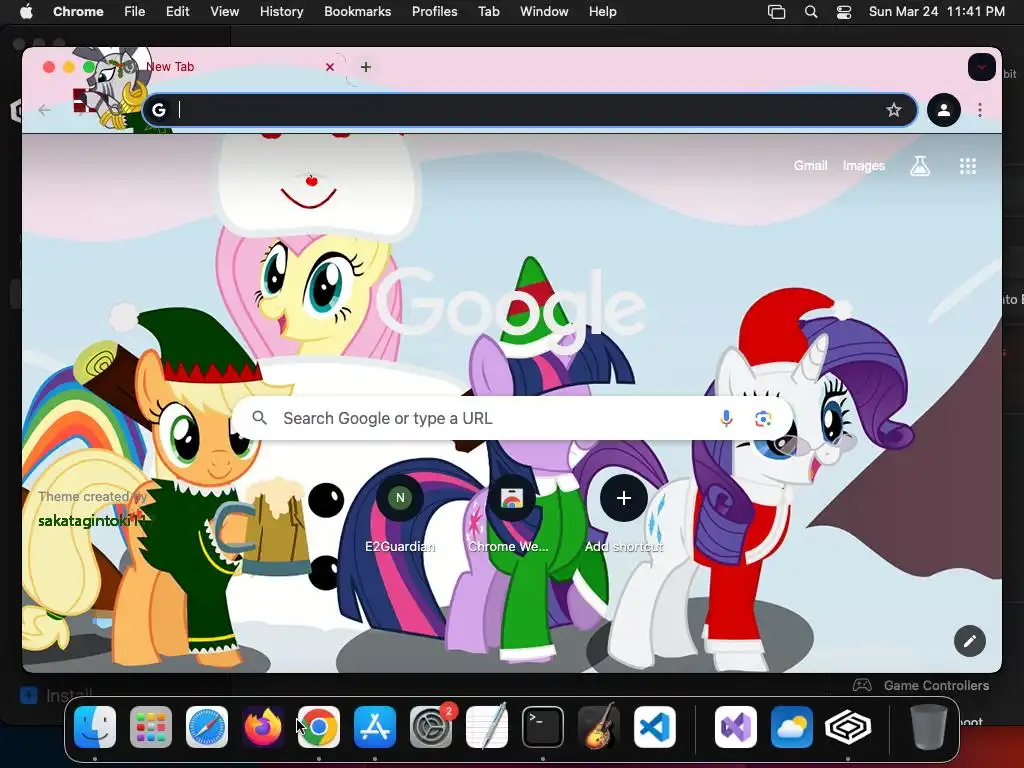Click the Chrome icon in the Dock

(319, 727)
